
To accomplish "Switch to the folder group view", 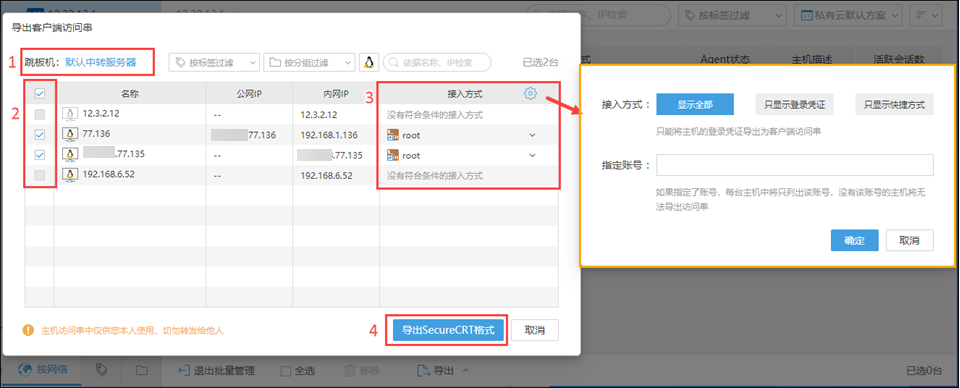I will pos(141,370).
